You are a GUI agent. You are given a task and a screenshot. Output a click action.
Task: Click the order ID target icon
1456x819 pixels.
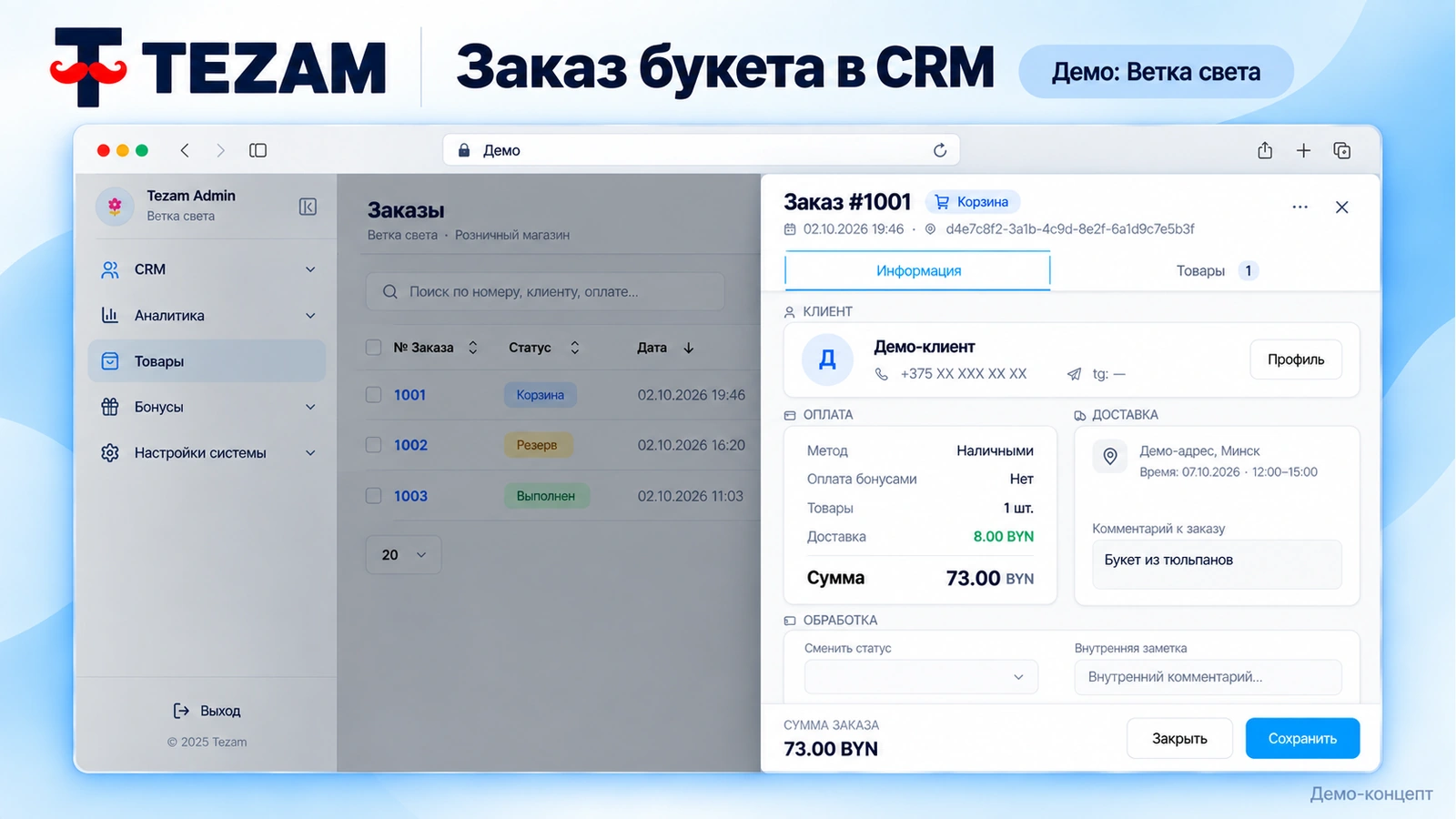(930, 229)
